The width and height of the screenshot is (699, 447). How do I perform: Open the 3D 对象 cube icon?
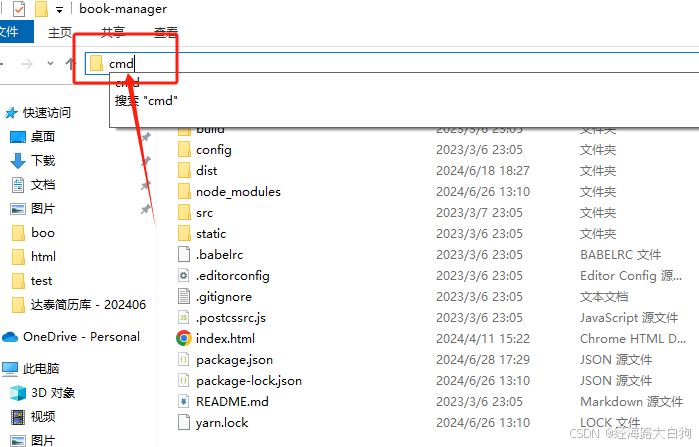coord(18,393)
